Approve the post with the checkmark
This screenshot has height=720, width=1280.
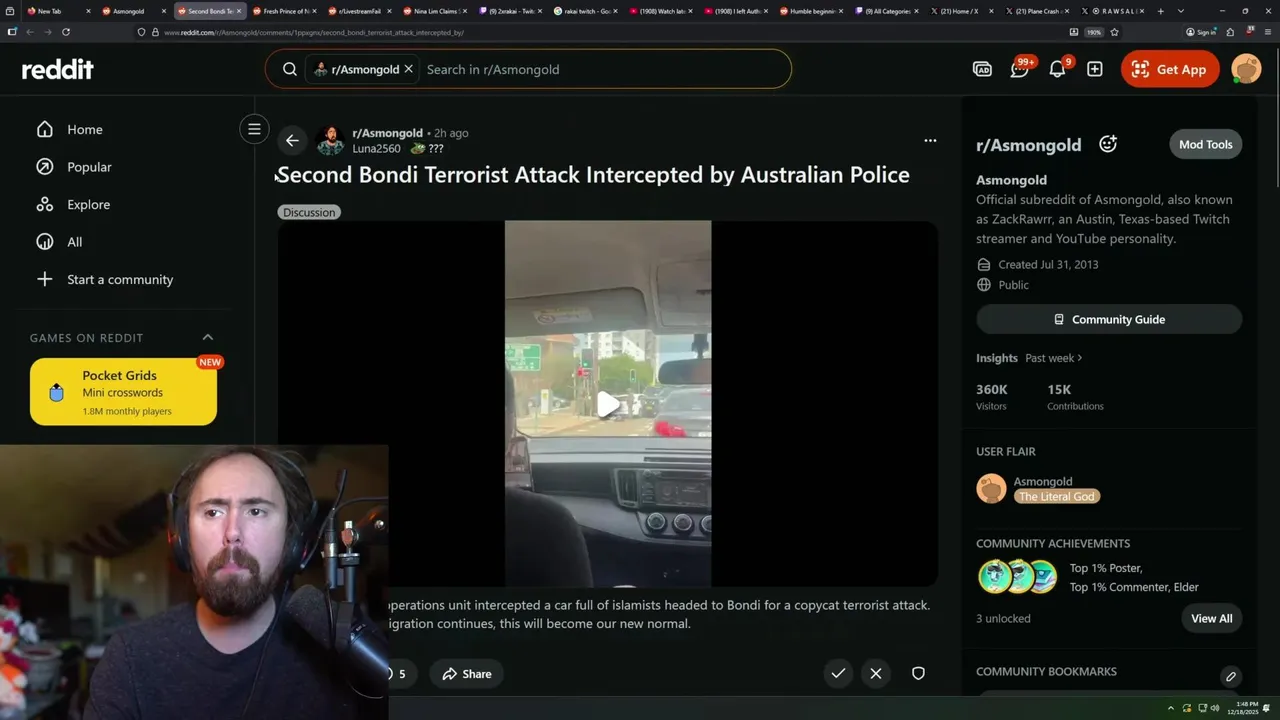838,673
